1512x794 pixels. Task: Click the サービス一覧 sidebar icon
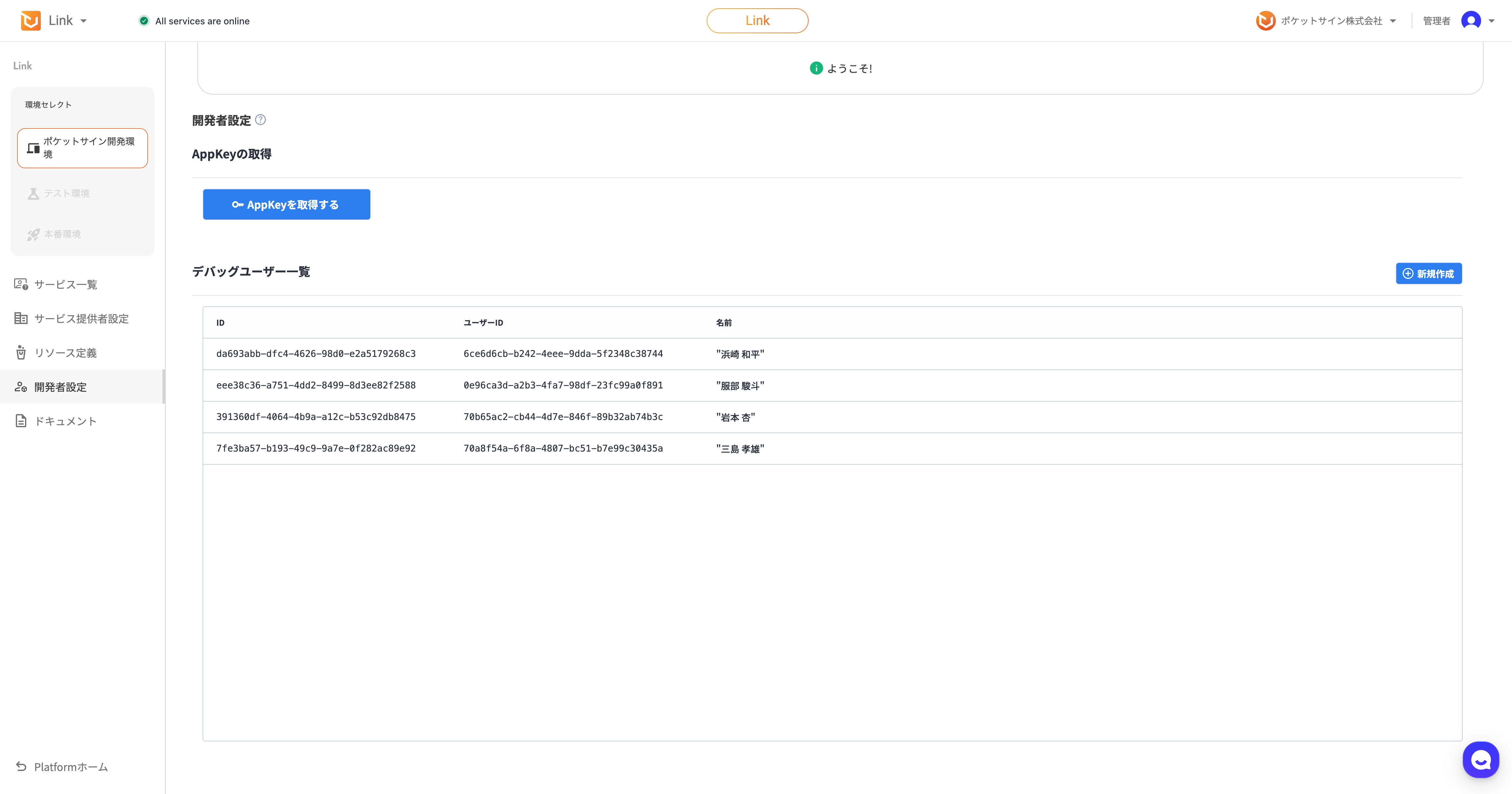21,284
